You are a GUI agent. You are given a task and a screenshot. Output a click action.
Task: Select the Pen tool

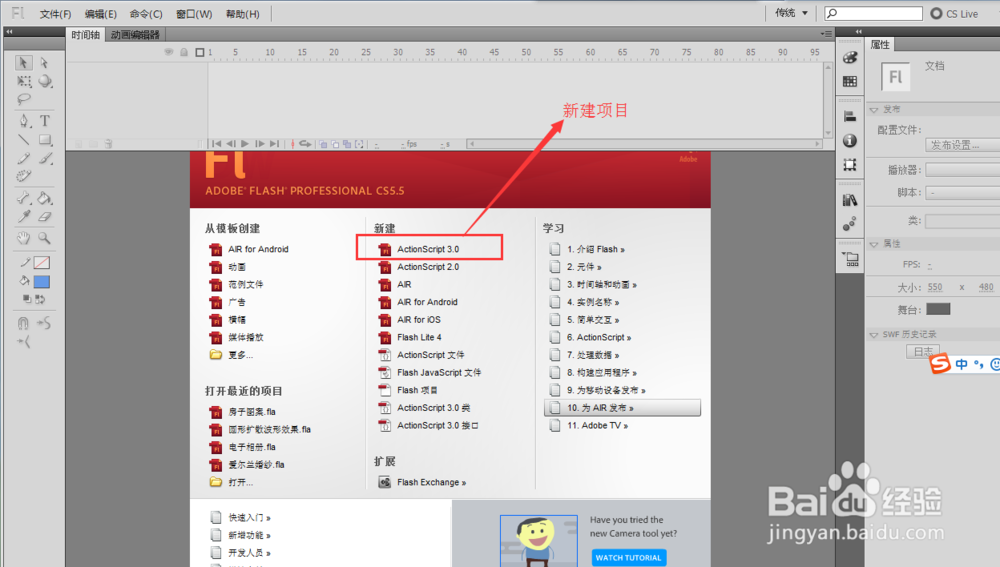[x=24, y=121]
